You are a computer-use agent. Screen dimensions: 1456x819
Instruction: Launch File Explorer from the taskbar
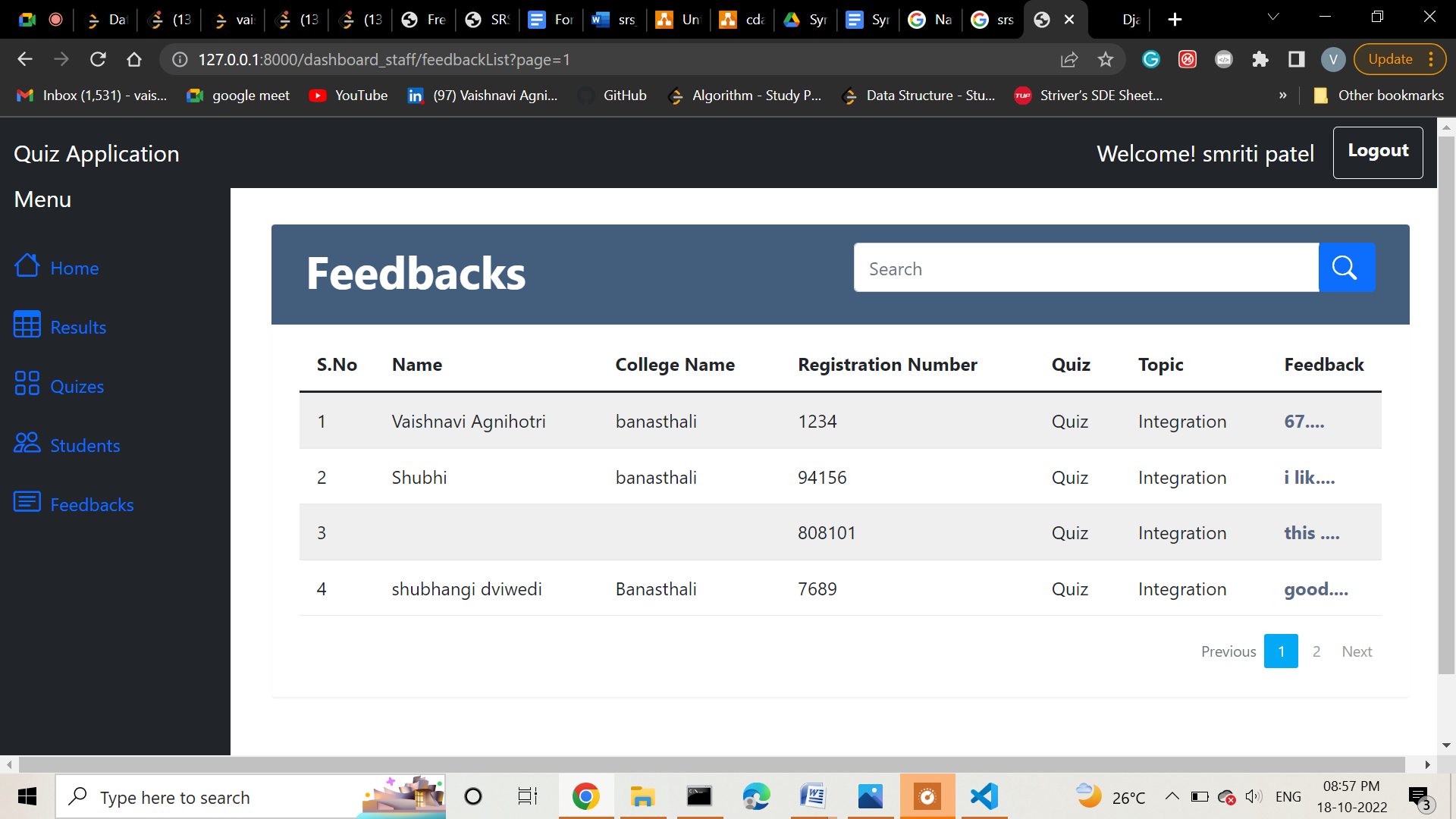point(642,796)
